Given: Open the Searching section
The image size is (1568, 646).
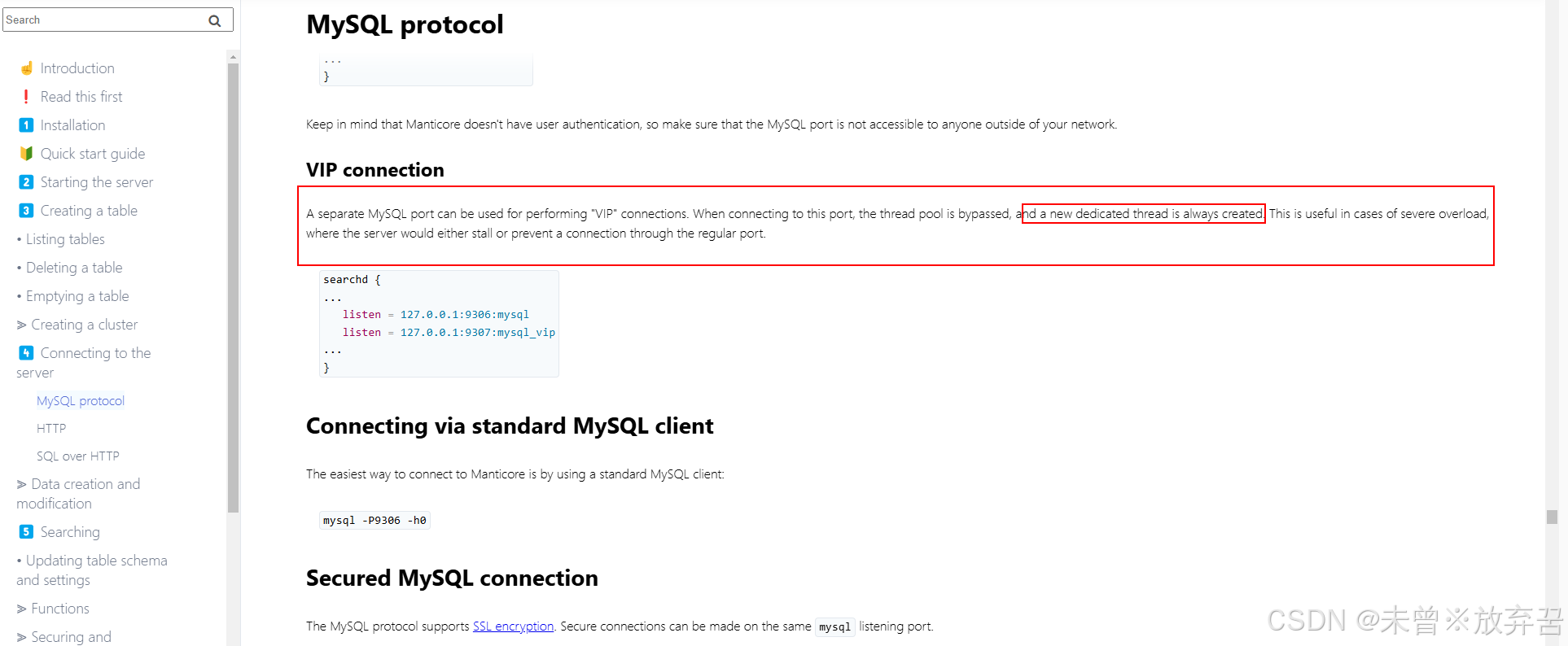Looking at the screenshot, I should (70, 532).
